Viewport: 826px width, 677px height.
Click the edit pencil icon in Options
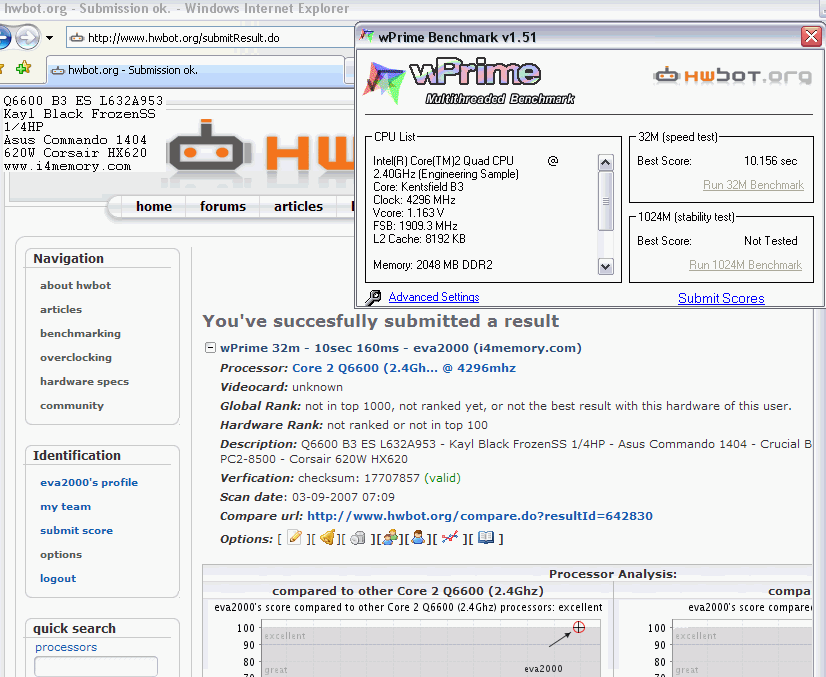(x=294, y=538)
